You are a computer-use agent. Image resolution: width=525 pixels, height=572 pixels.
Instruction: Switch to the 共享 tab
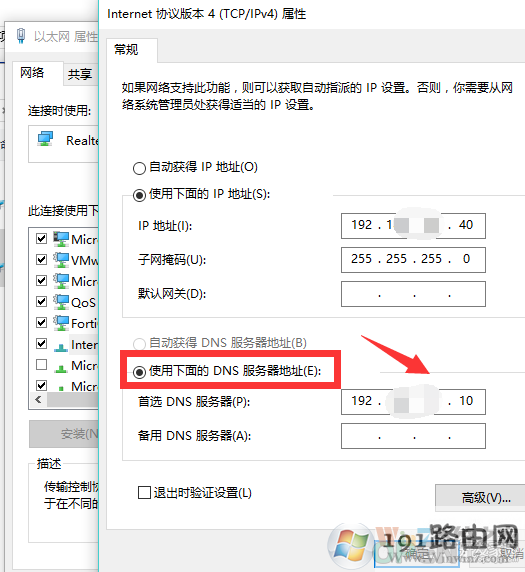click(x=80, y=74)
